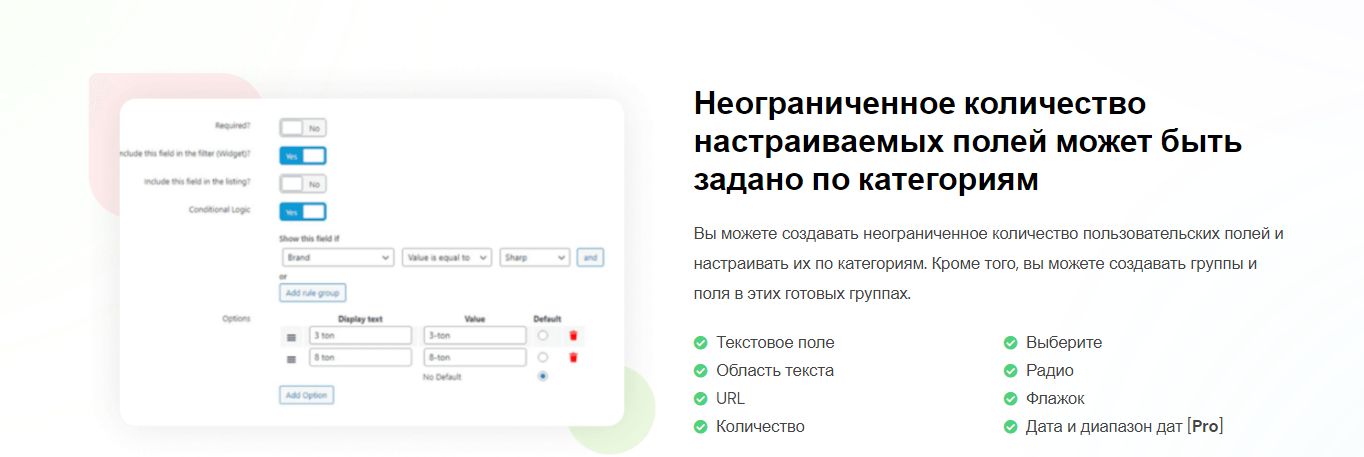Viewport: 1364px width, 457px height.
Task: Click the check icon beside Выберите
Action: (1011, 343)
